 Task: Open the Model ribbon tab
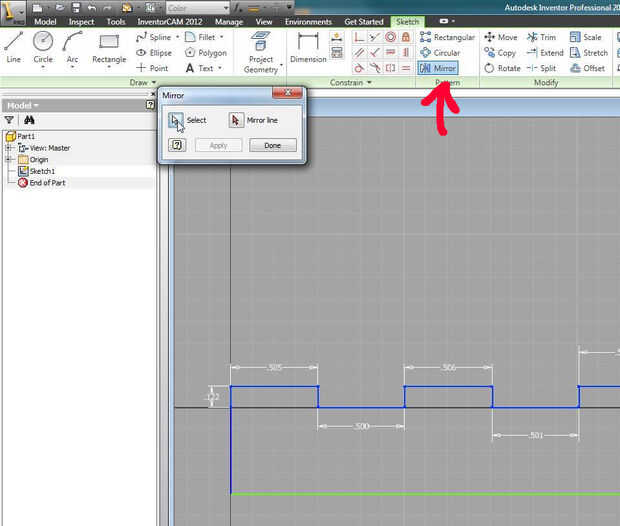45,22
